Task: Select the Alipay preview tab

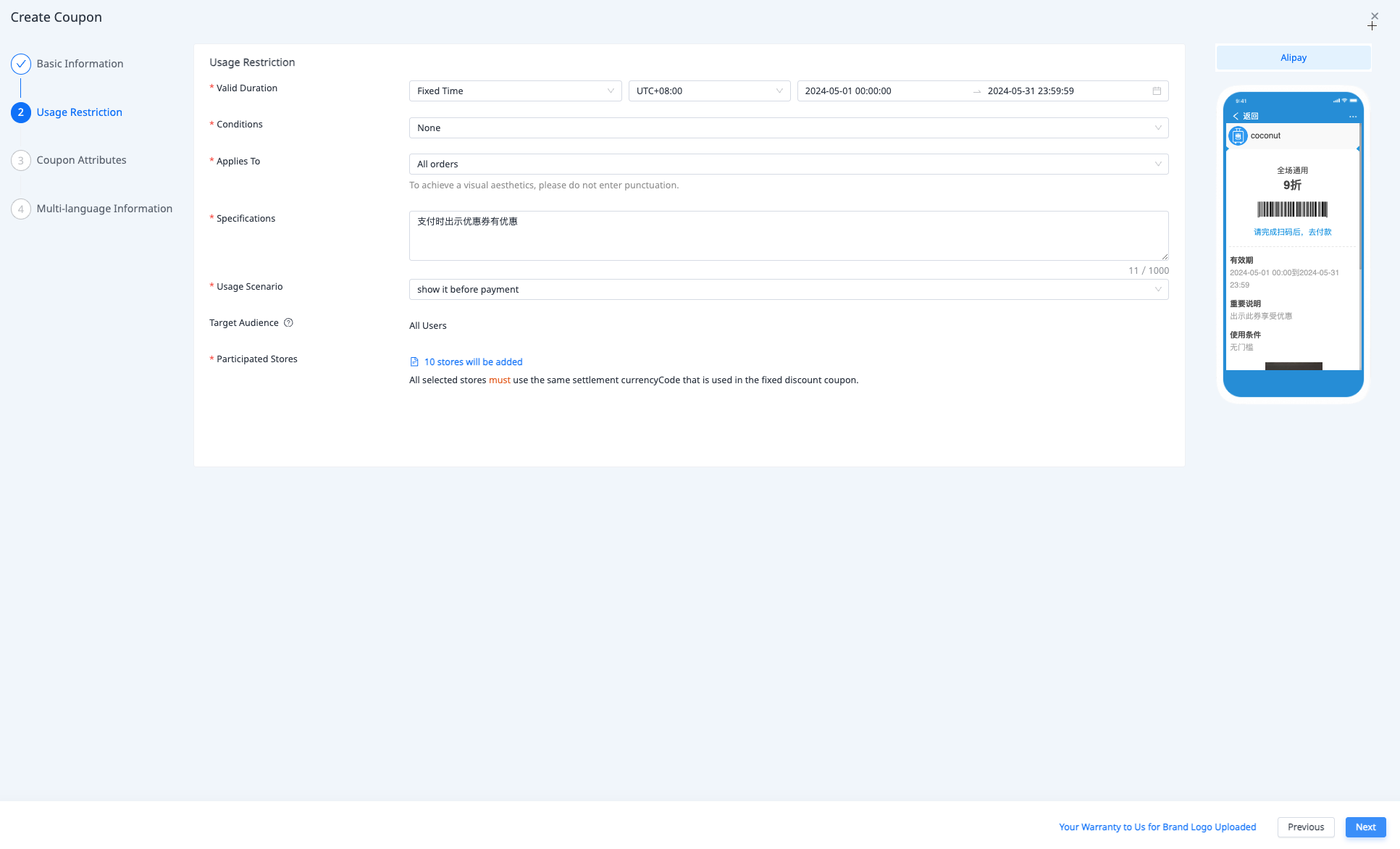Action: coord(1293,58)
